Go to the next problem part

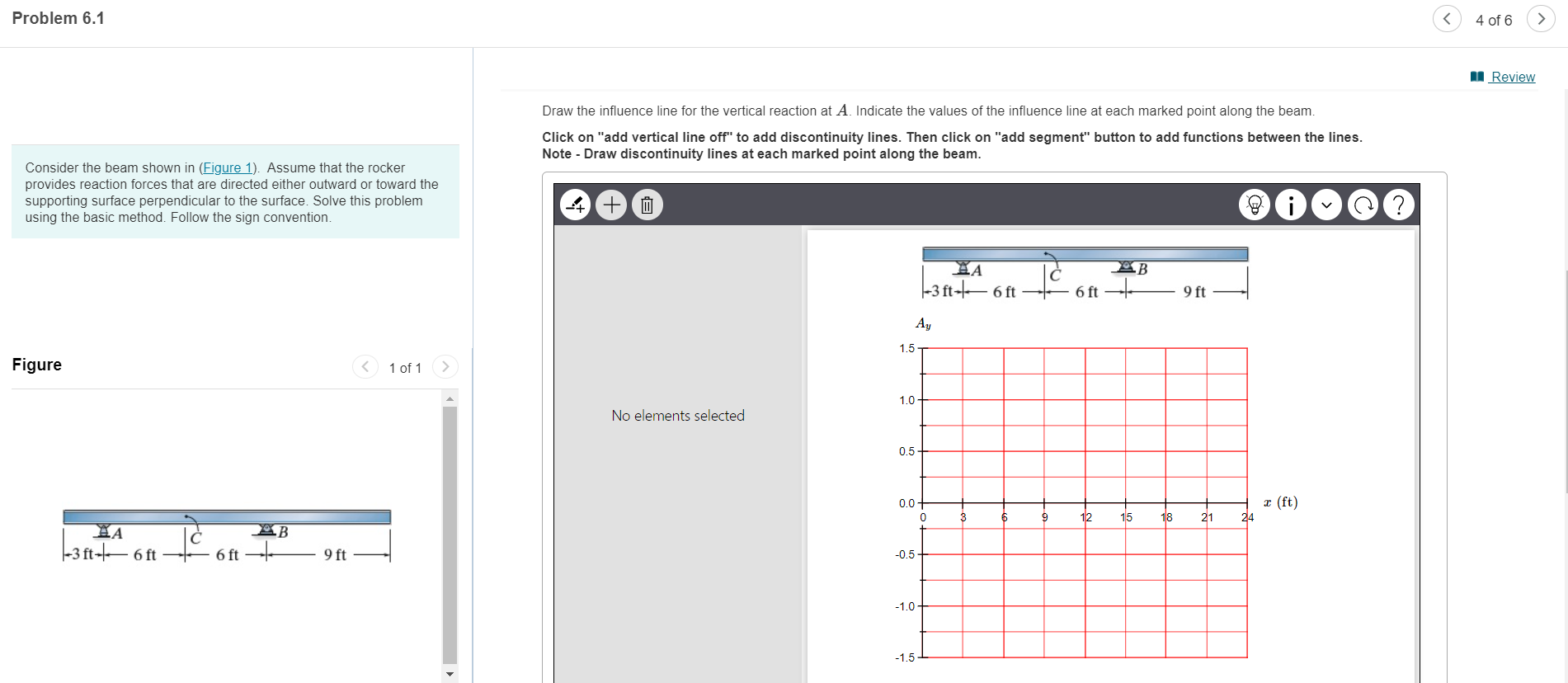click(x=1541, y=19)
